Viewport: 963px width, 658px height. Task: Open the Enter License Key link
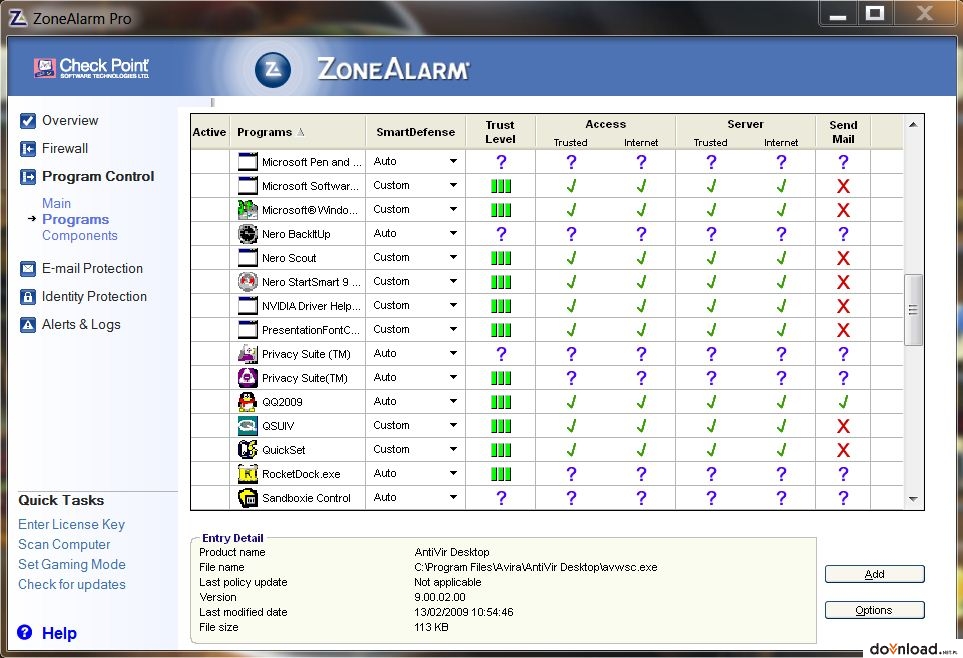click(71, 525)
